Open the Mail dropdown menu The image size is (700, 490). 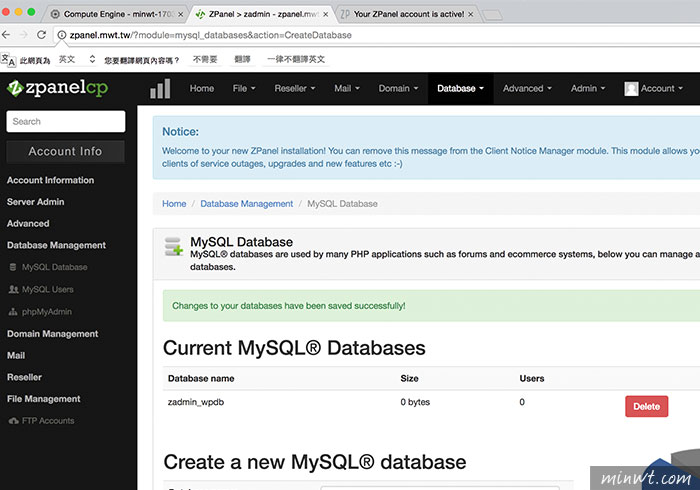point(347,88)
